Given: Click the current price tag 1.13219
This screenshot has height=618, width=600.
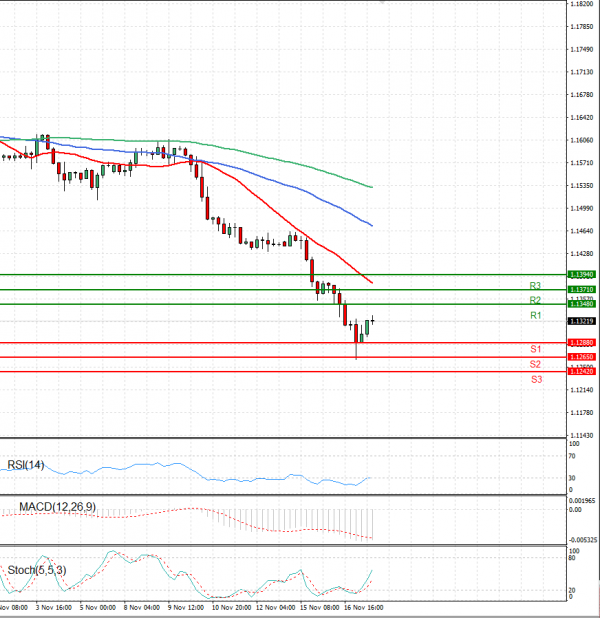Looking at the screenshot, I should click(x=582, y=321).
